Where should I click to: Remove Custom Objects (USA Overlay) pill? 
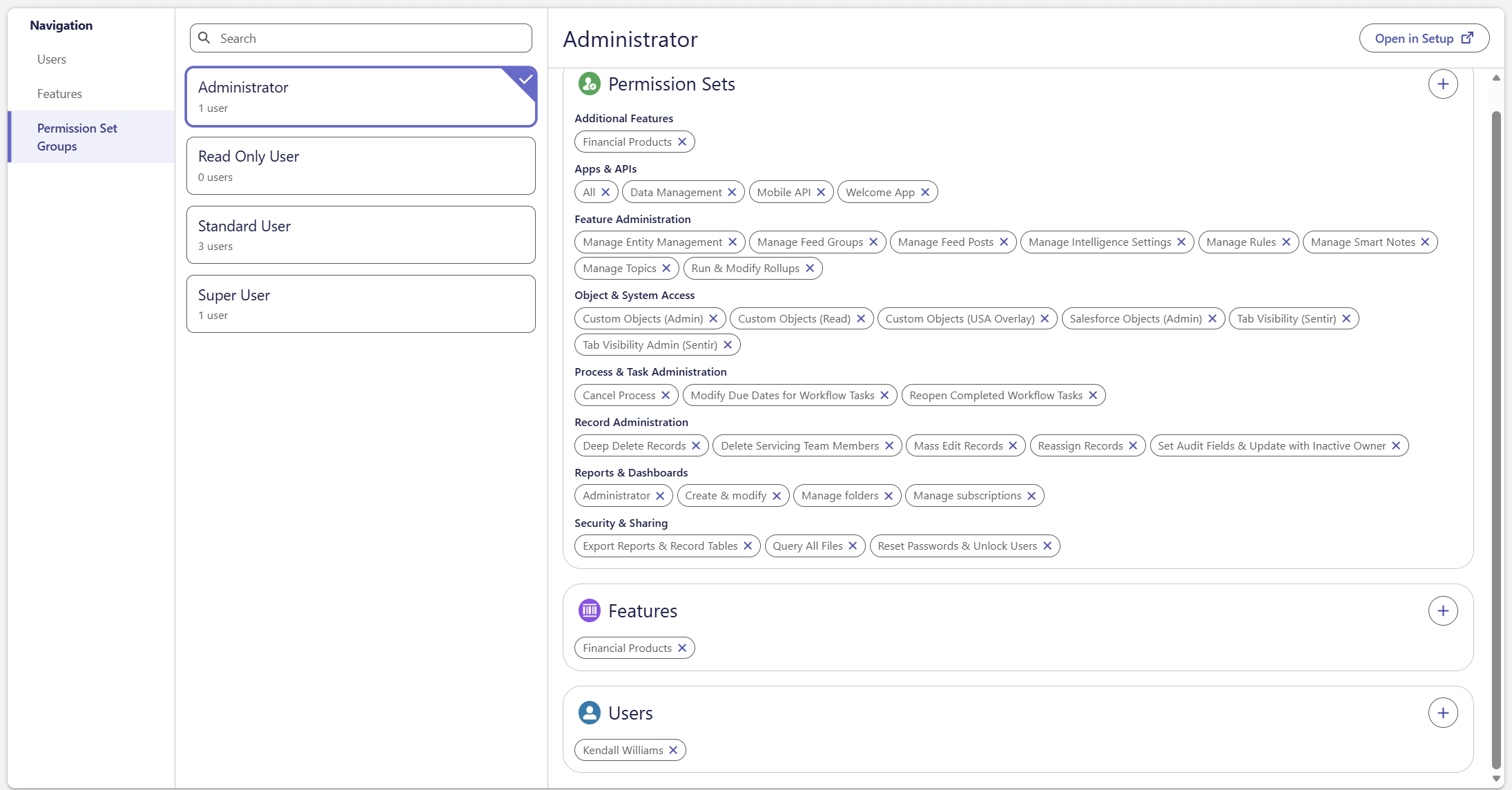tap(1045, 318)
